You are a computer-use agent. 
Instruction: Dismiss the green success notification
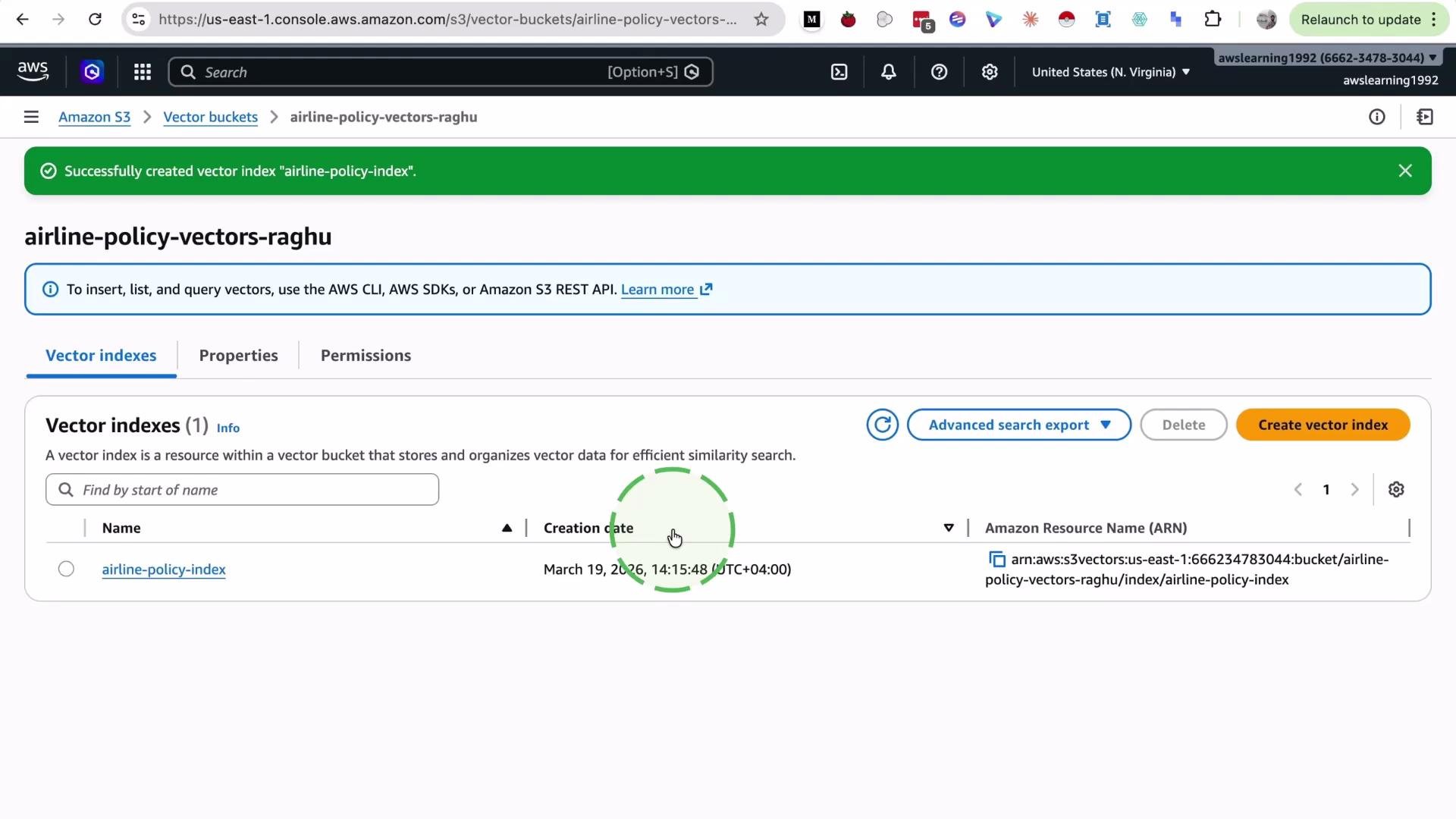tap(1405, 171)
